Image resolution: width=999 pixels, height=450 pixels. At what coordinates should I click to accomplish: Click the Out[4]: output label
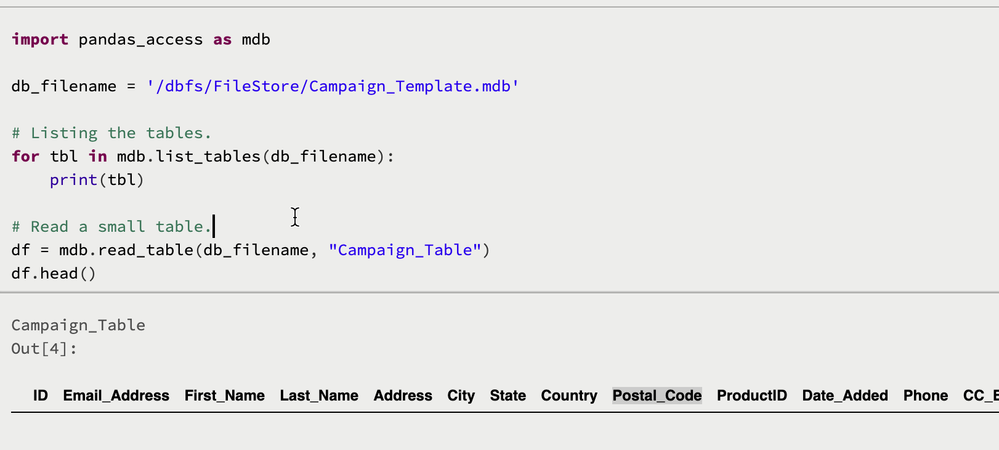44,349
